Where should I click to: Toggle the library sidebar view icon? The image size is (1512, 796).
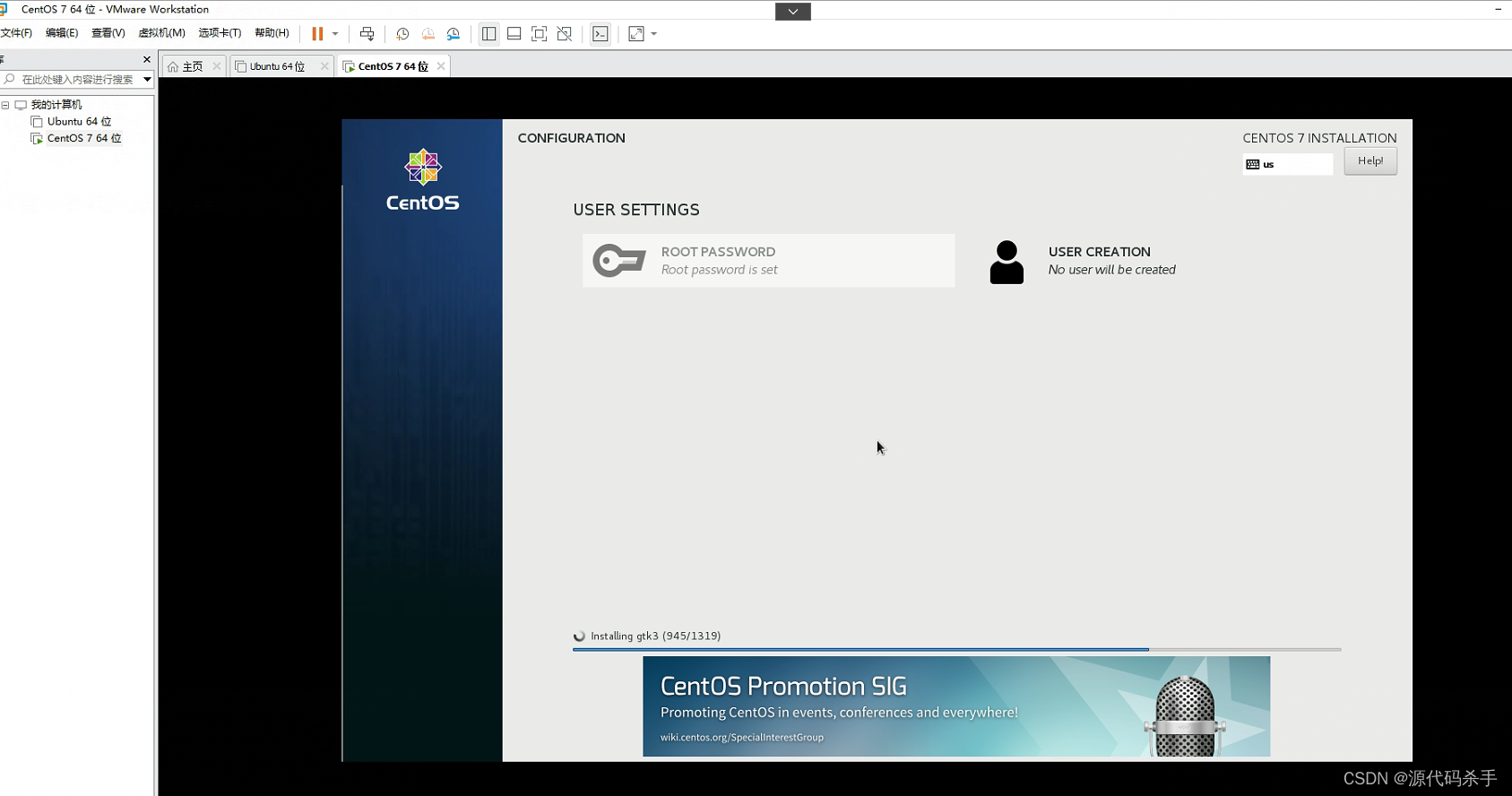coord(488,34)
